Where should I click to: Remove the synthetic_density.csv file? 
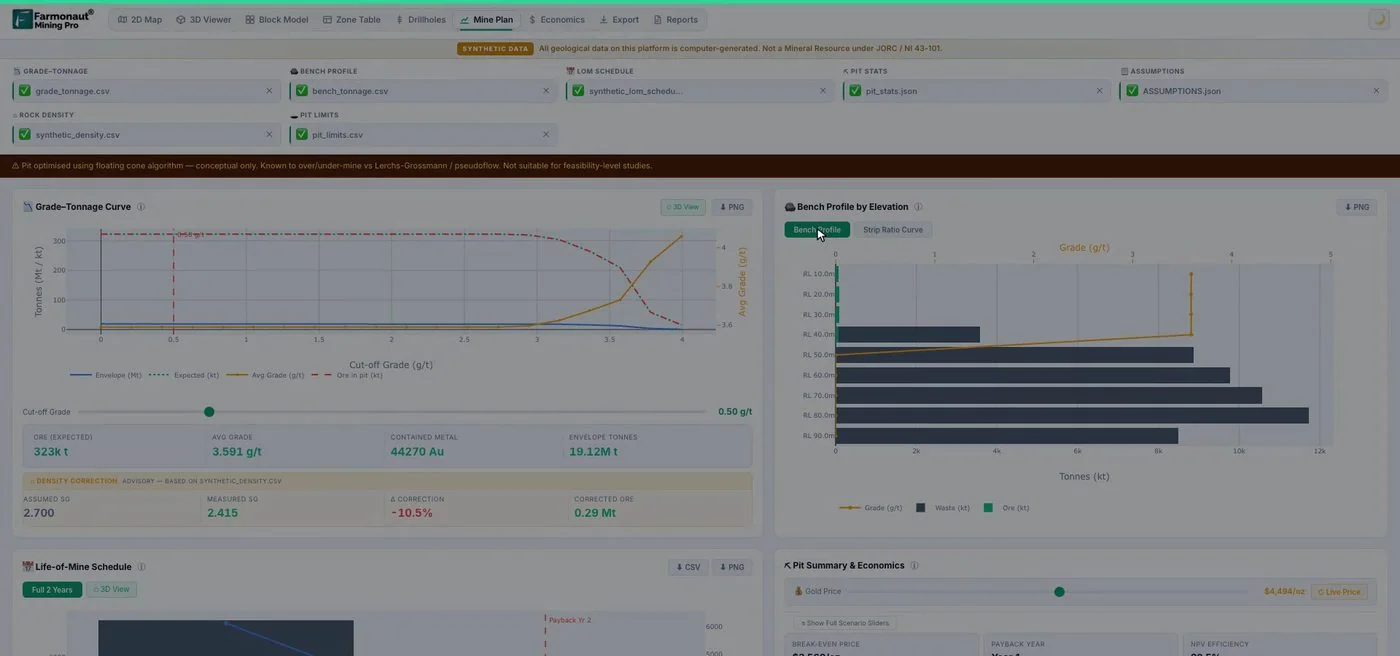(269, 134)
